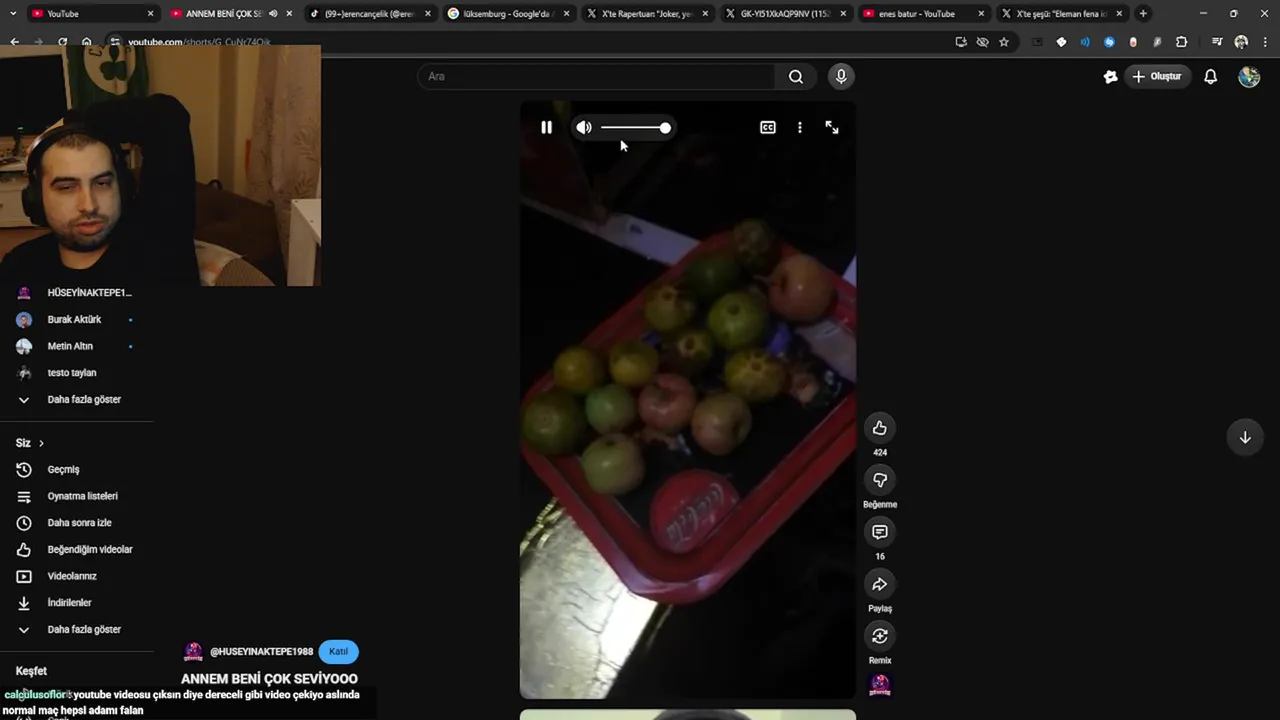This screenshot has width=1280, height=720.
Task: Open Chrome three-dot menu
Action: tap(1265, 42)
